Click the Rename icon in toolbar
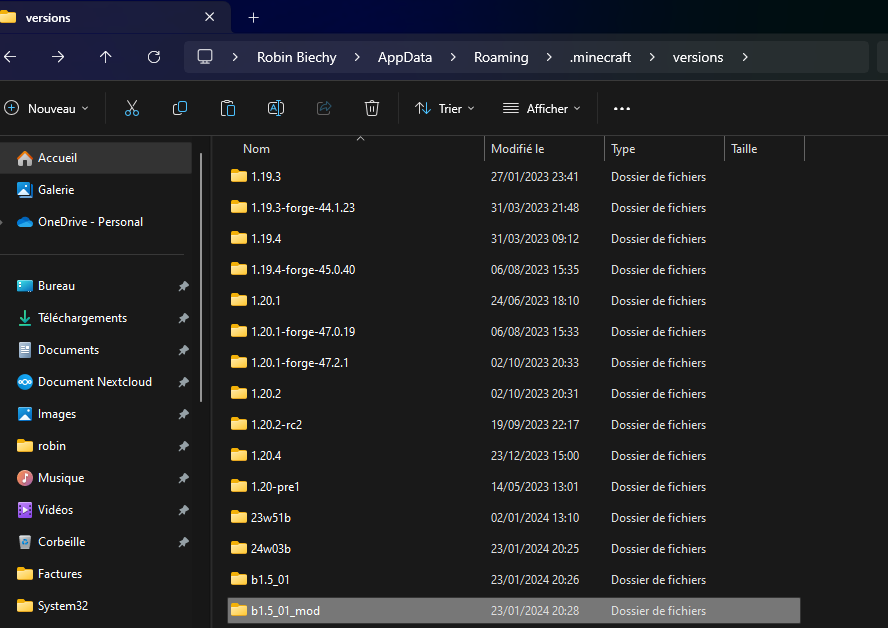 click(x=276, y=108)
